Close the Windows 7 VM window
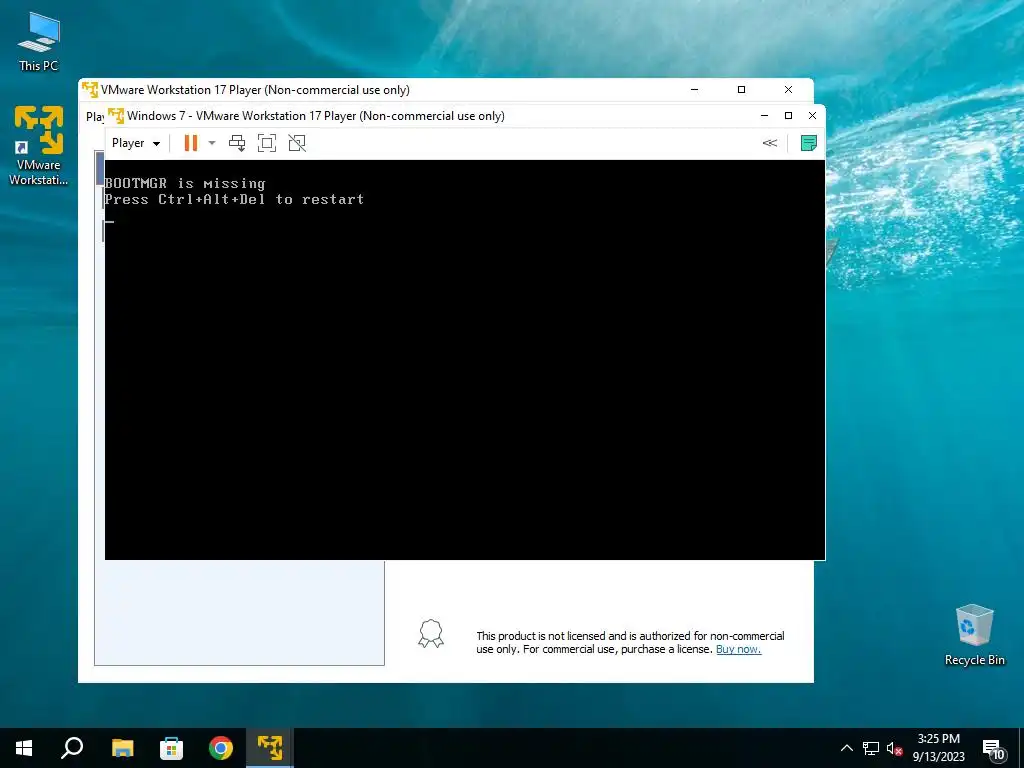Viewport: 1024px width, 768px height. pyautogui.click(x=812, y=116)
